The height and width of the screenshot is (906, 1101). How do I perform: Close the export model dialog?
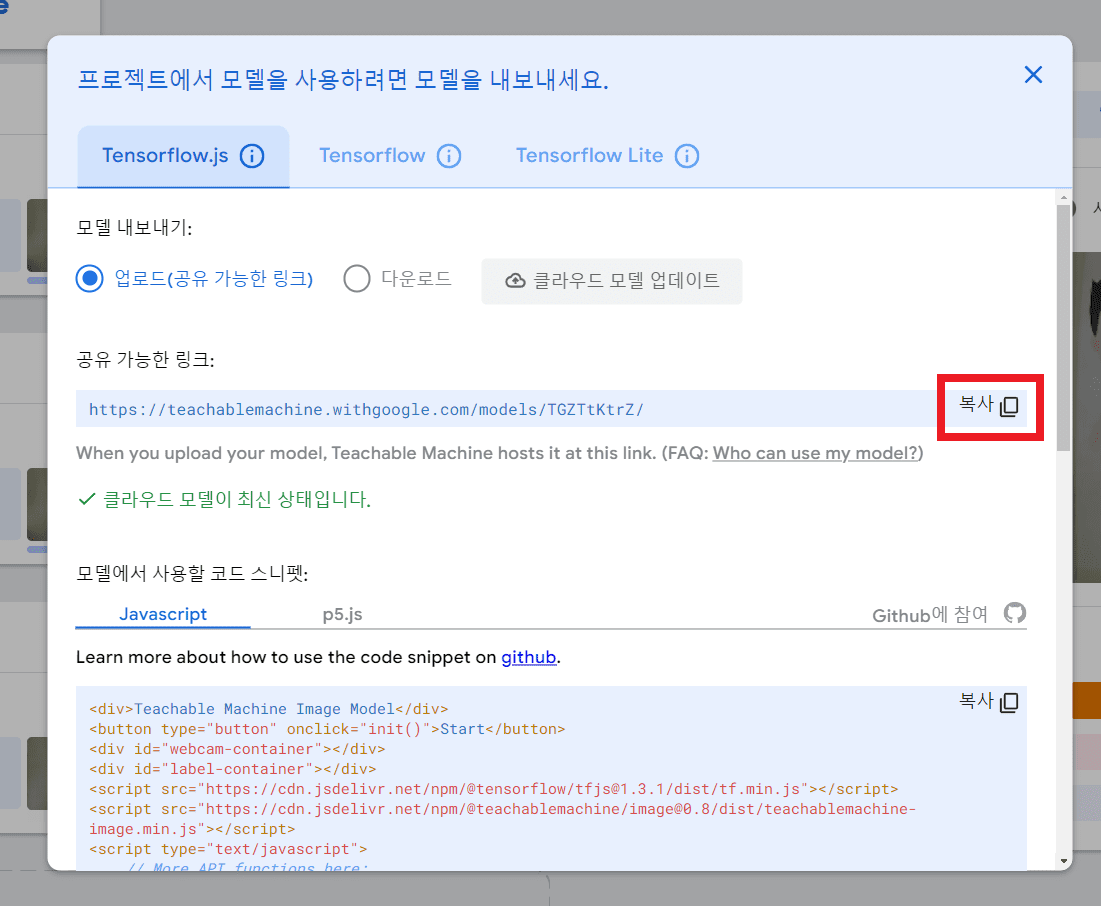click(1033, 74)
